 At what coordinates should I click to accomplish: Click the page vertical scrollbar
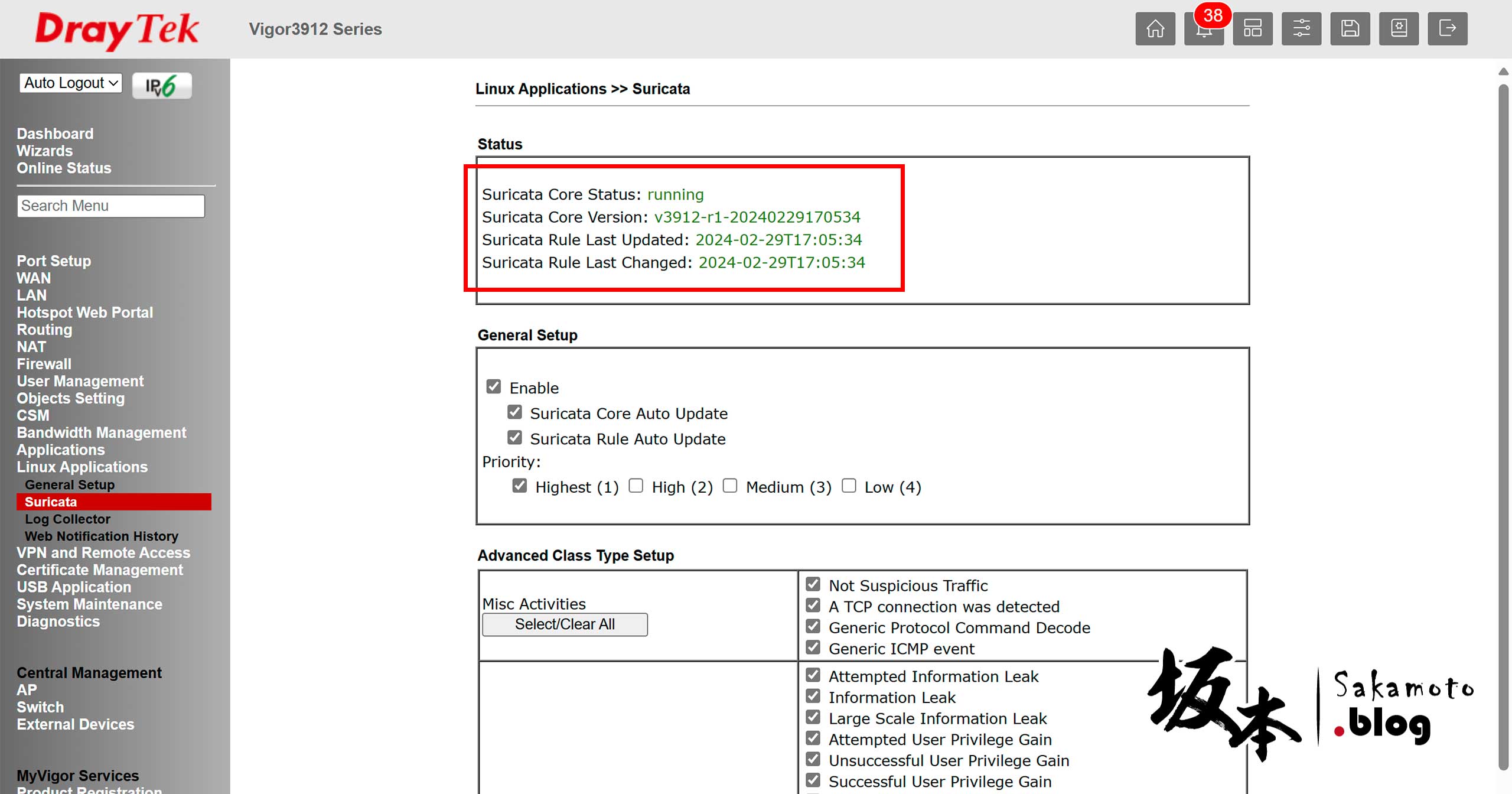click(x=1504, y=427)
